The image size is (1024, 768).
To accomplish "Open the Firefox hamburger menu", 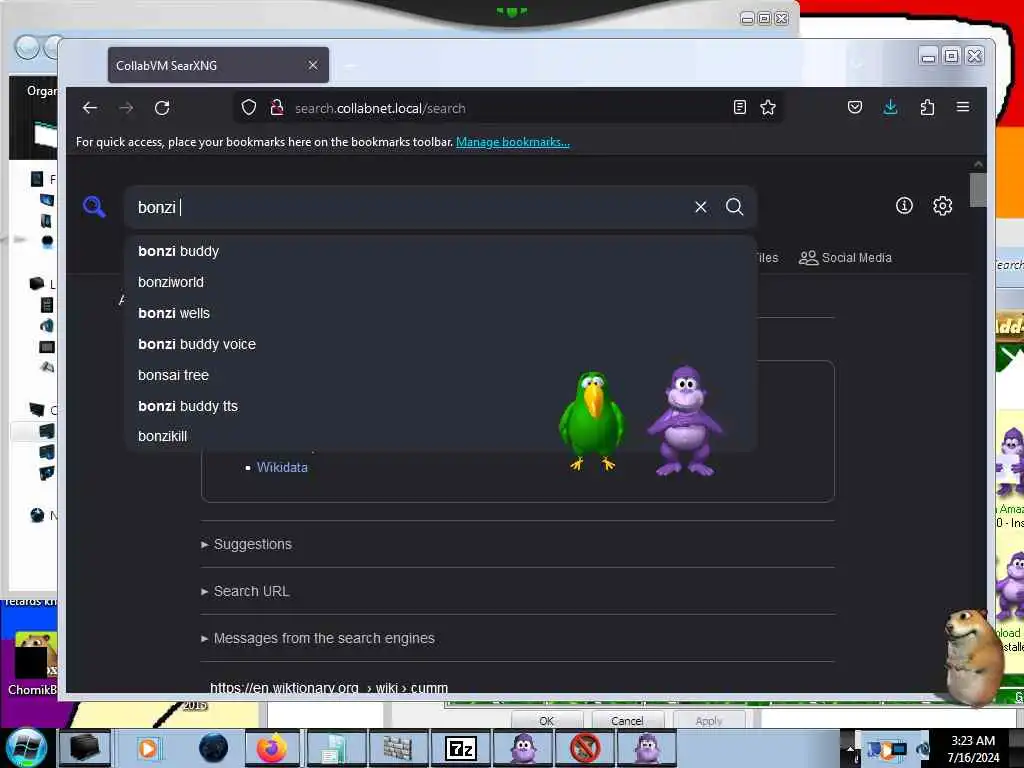I will (963, 107).
